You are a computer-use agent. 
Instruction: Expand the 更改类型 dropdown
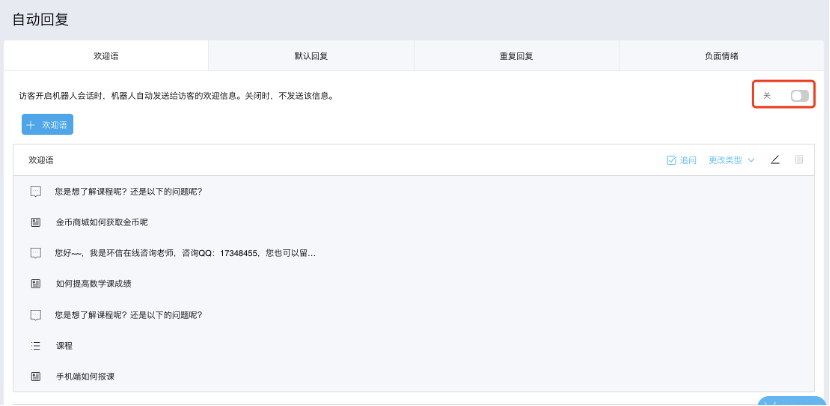tap(731, 160)
